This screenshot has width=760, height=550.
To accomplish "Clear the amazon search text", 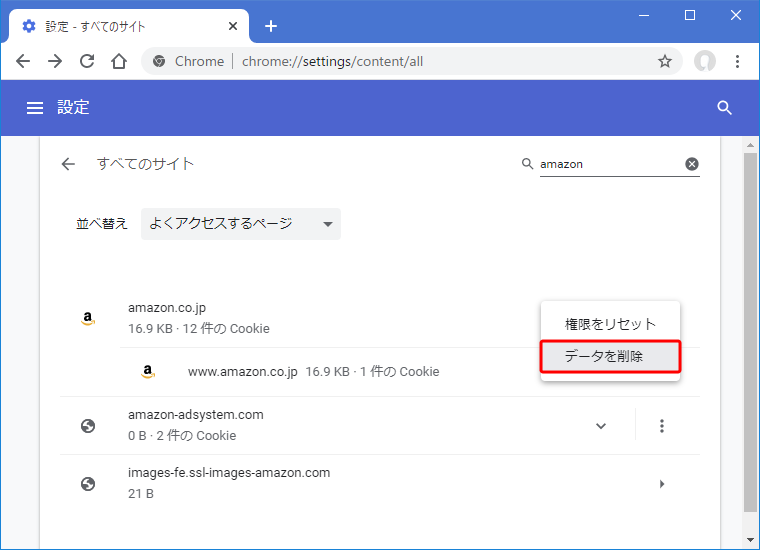I will tap(691, 164).
